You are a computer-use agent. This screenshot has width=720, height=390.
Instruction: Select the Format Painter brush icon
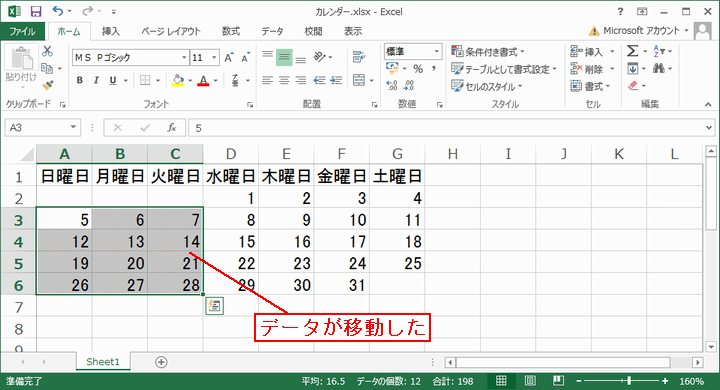click(47, 85)
